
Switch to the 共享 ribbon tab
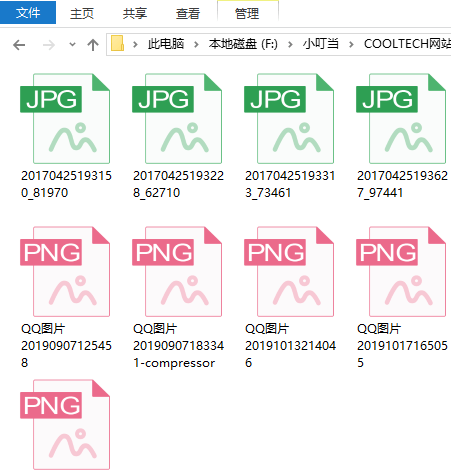point(135,13)
